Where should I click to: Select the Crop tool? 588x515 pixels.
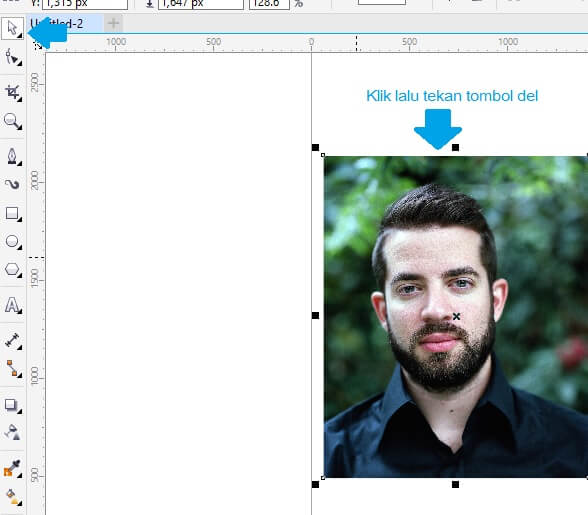(x=13, y=93)
